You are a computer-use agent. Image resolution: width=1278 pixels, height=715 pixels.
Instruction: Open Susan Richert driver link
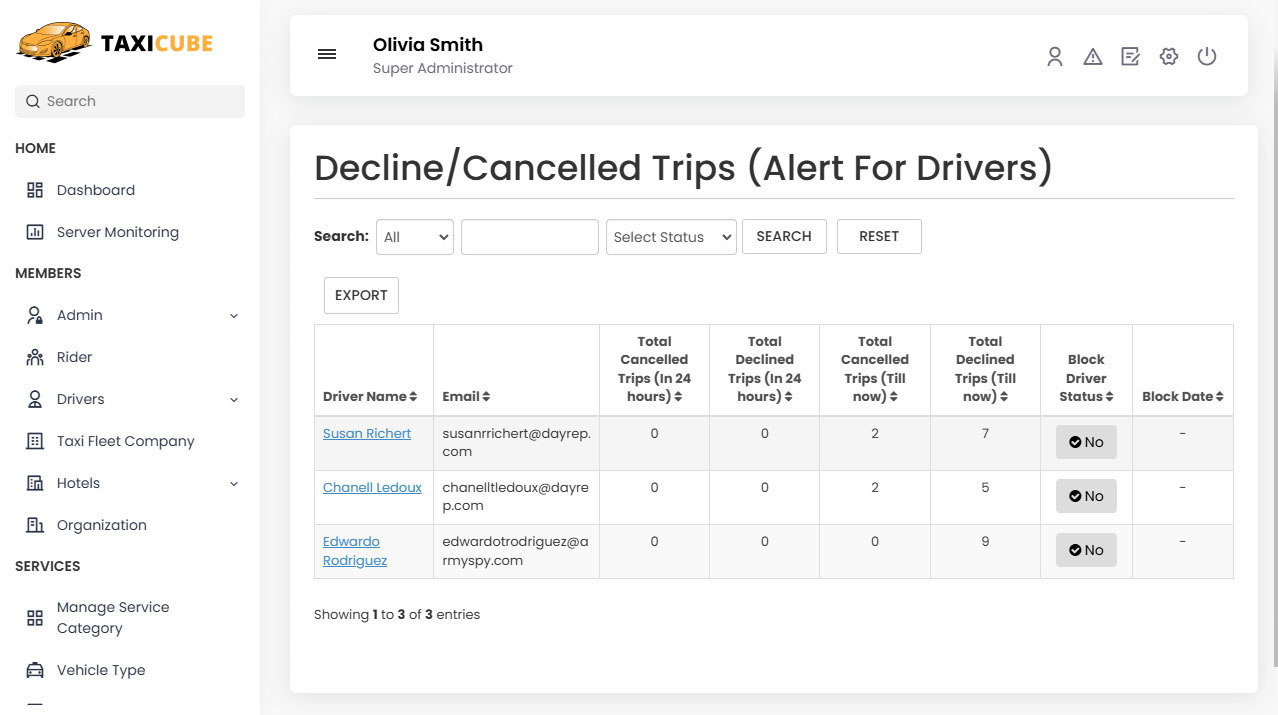tap(366, 433)
